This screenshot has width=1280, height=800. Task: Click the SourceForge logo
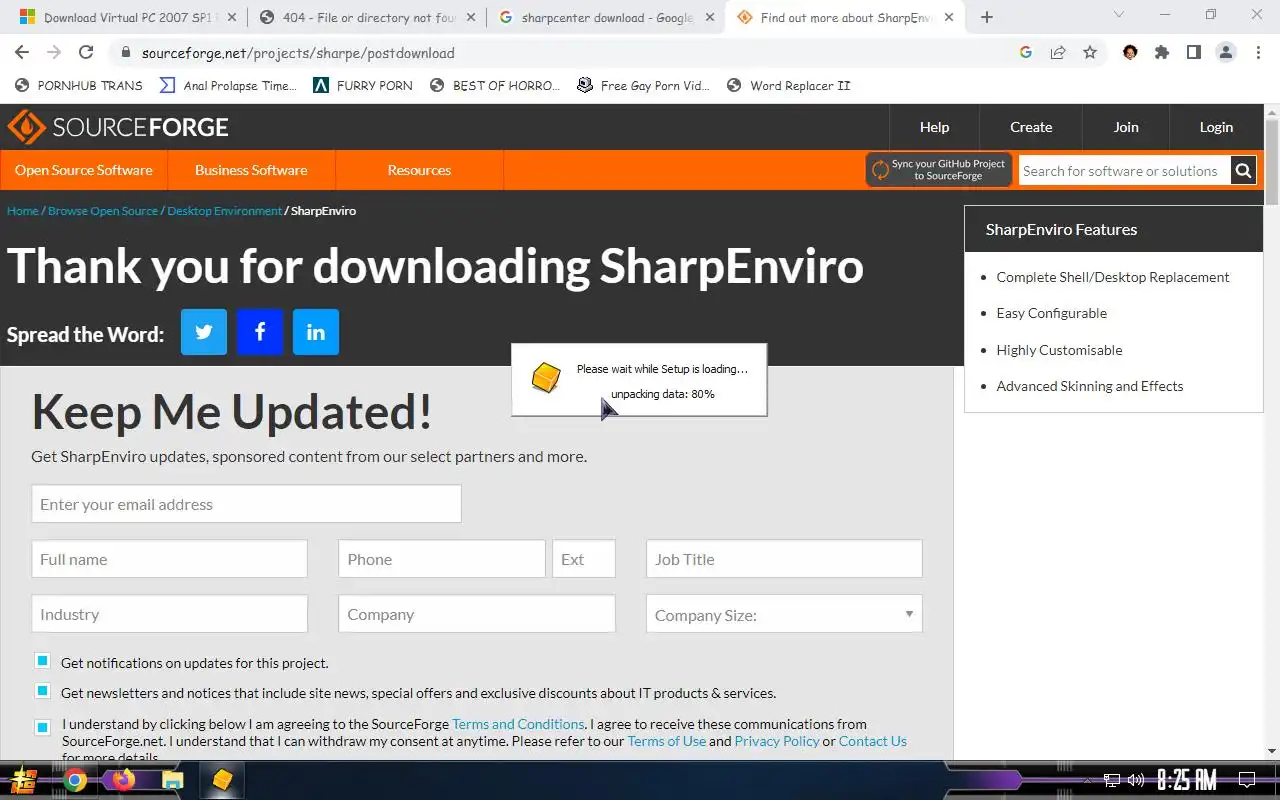118,127
